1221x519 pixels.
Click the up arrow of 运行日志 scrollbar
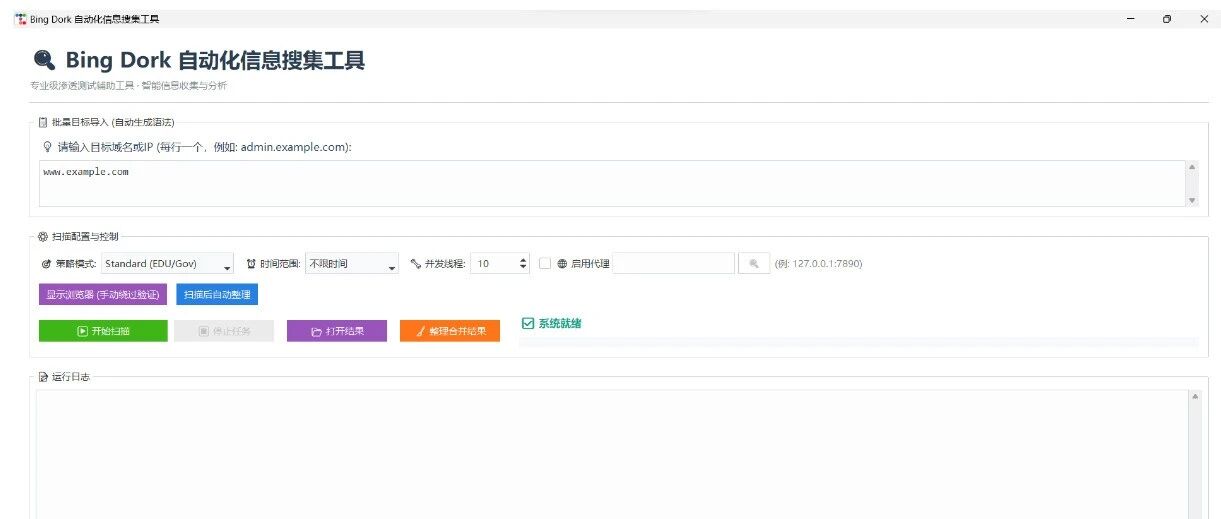[x=1194, y=397]
